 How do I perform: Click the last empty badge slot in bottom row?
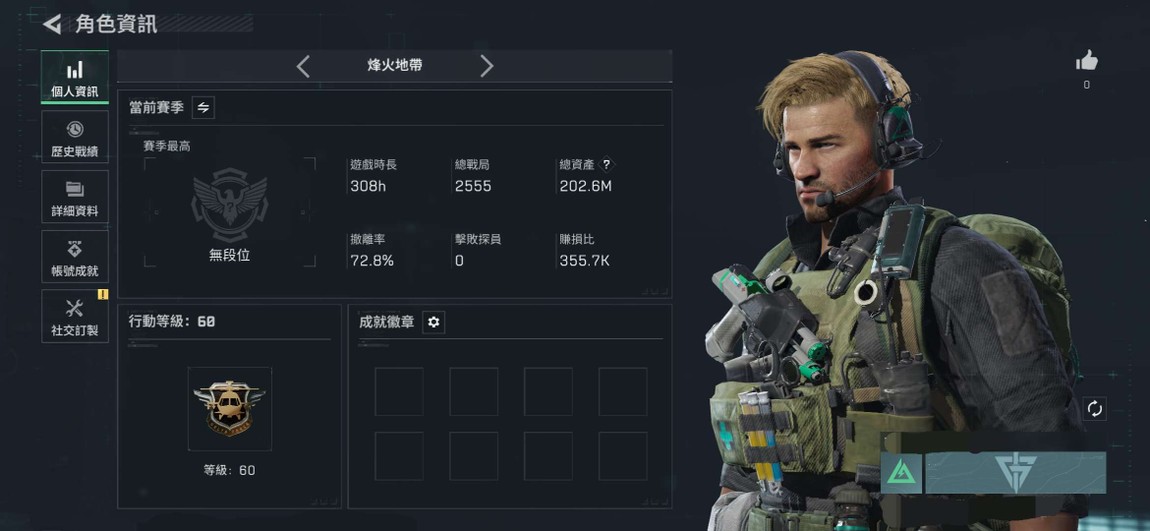point(623,456)
